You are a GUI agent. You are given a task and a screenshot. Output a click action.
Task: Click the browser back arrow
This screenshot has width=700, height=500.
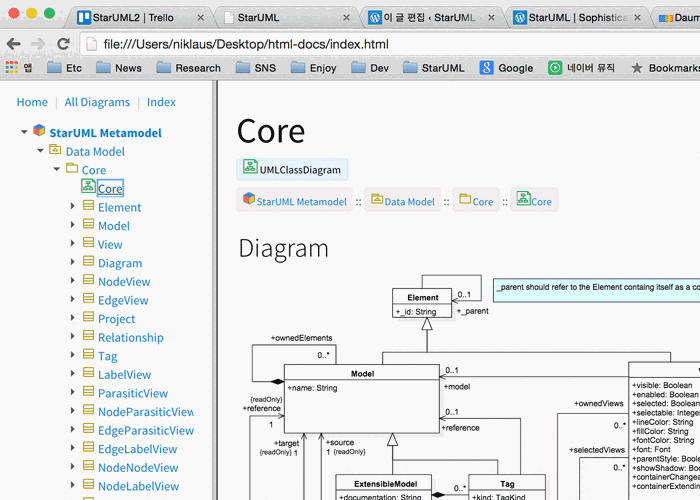pos(14,44)
